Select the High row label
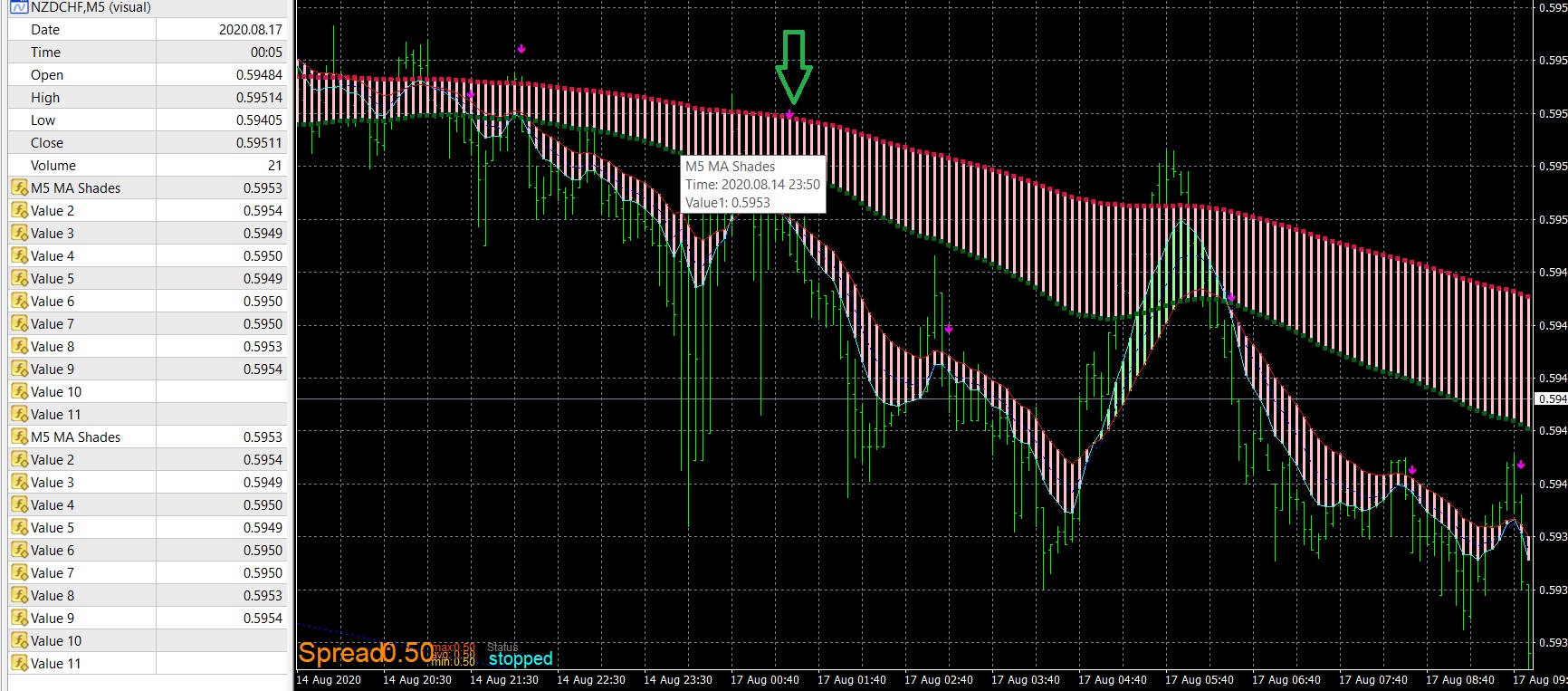Image resolution: width=1568 pixels, height=691 pixels. pos(45,98)
